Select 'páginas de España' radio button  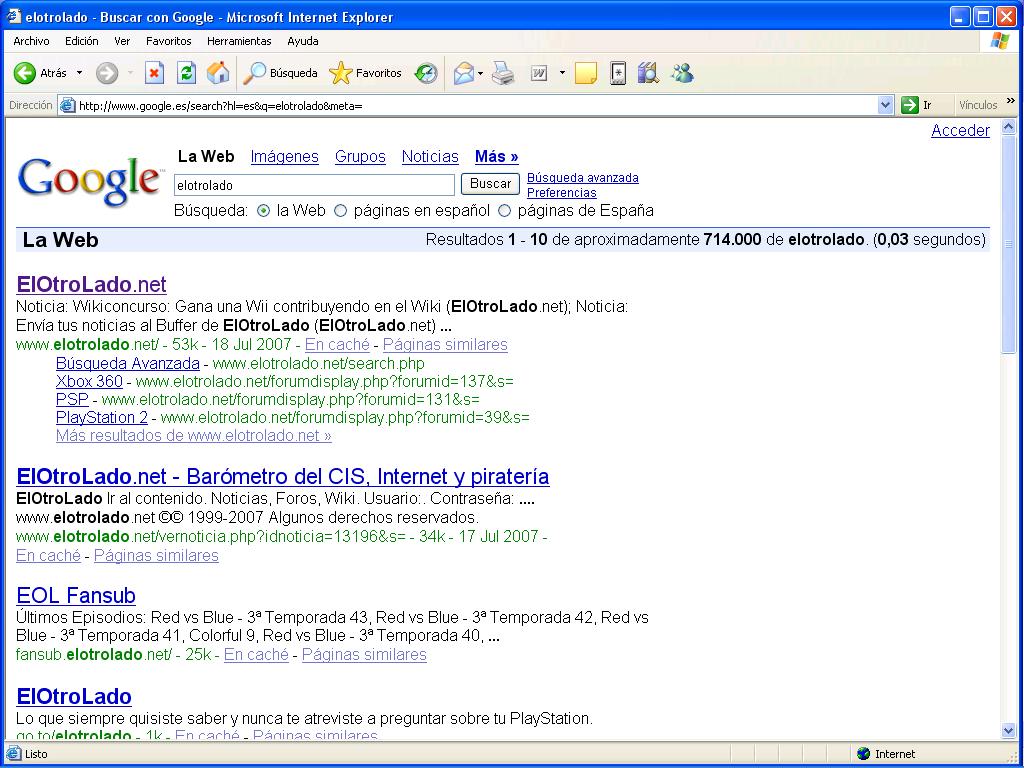505,211
